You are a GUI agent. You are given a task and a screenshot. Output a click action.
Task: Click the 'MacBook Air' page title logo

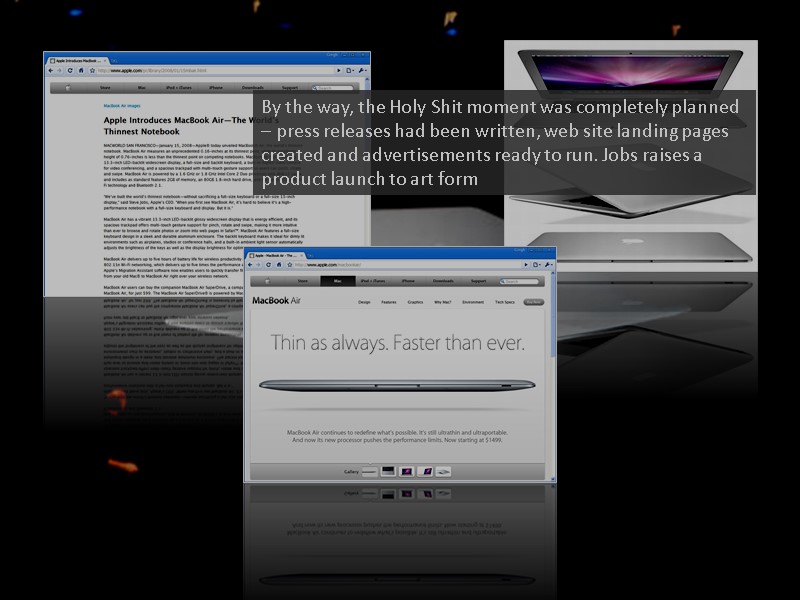[x=276, y=301]
